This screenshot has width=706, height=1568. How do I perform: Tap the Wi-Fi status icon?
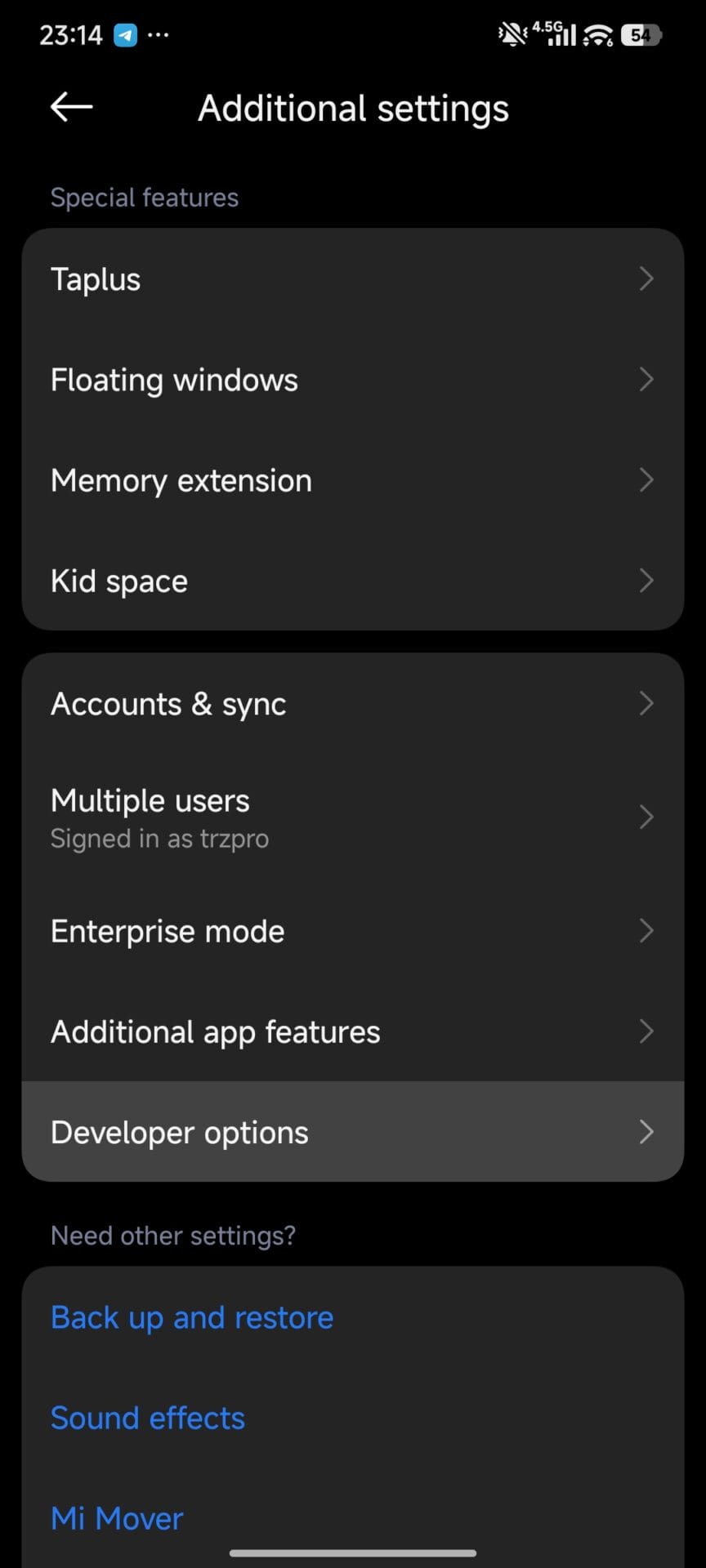tap(598, 35)
